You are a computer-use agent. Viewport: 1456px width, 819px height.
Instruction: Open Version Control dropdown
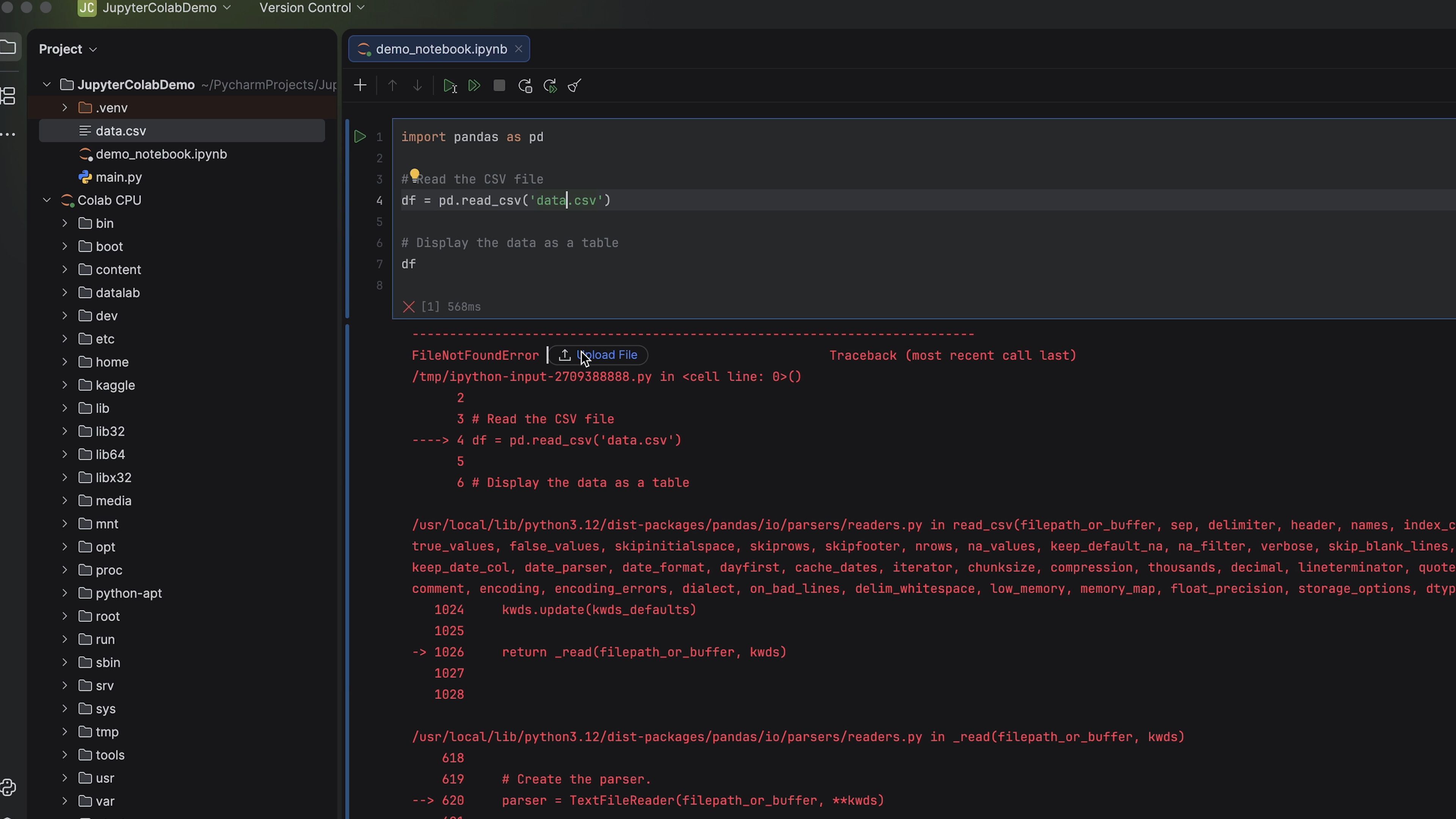pos(312,8)
